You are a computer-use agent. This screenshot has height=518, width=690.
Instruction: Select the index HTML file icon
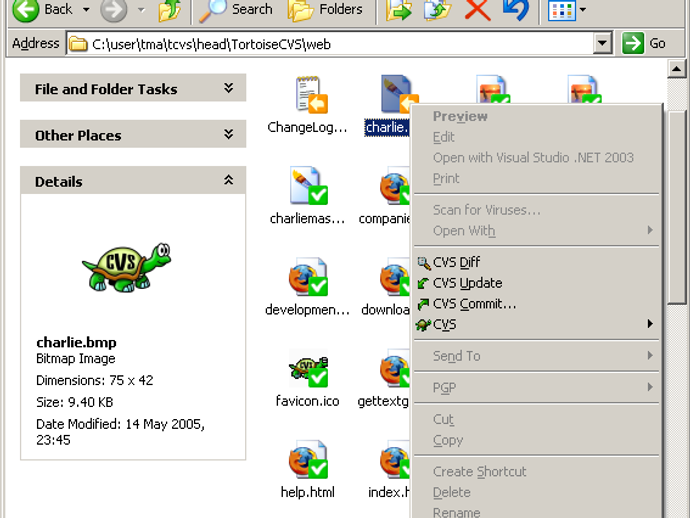coord(395,459)
